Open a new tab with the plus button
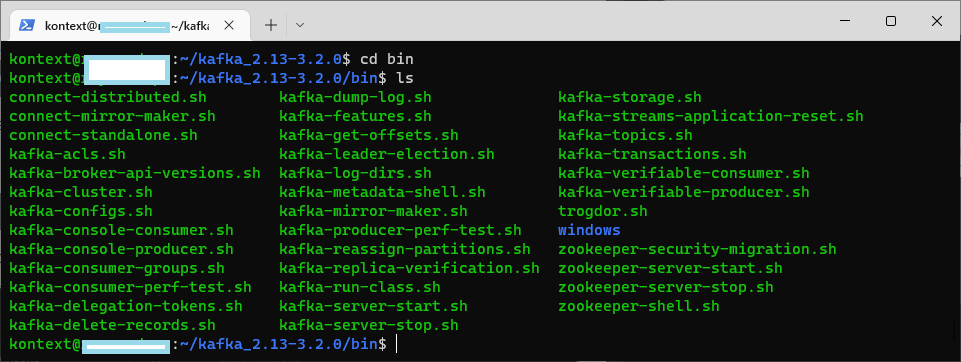 (270, 25)
